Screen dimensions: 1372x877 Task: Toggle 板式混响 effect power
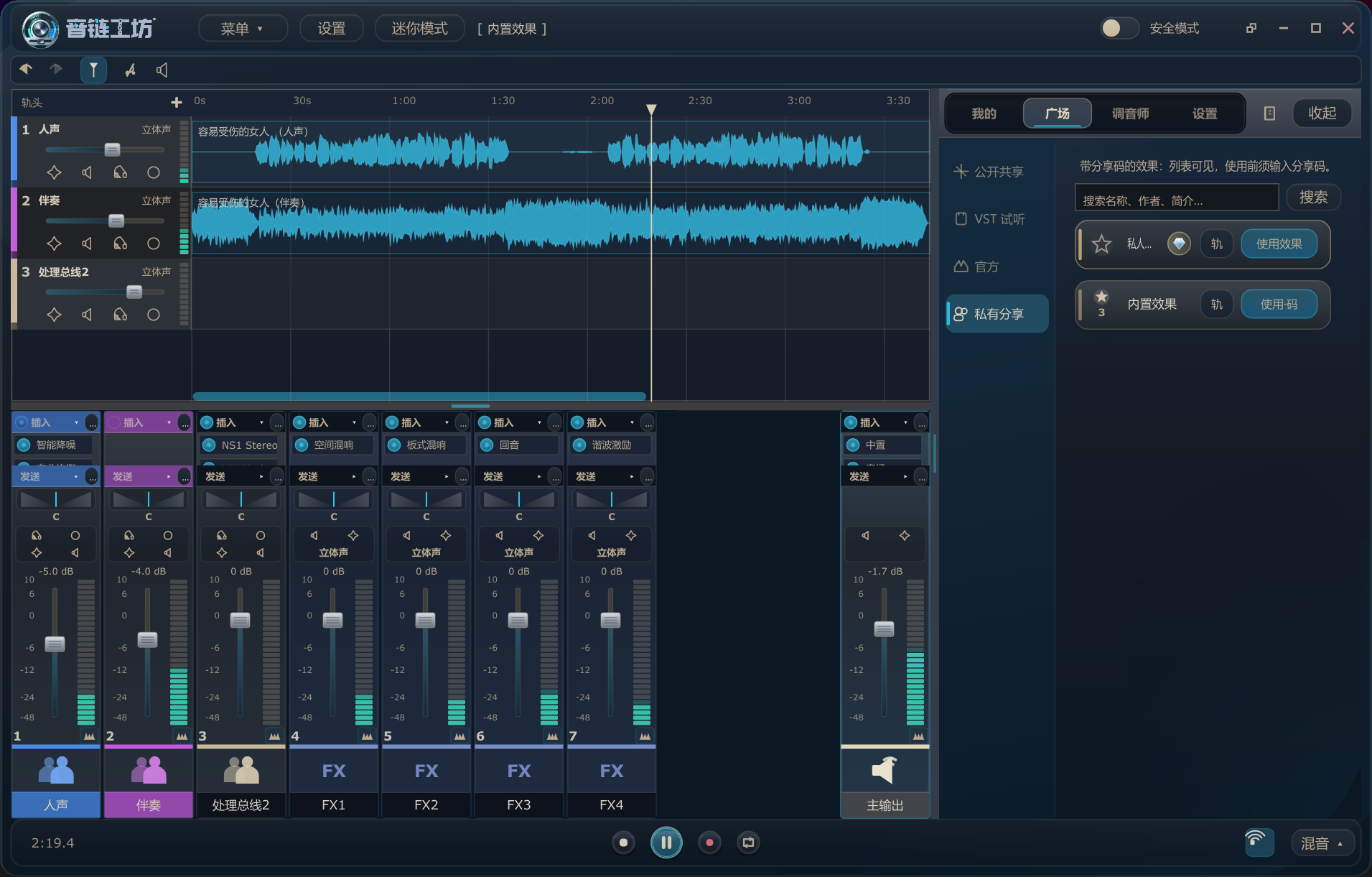tap(394, 445)
